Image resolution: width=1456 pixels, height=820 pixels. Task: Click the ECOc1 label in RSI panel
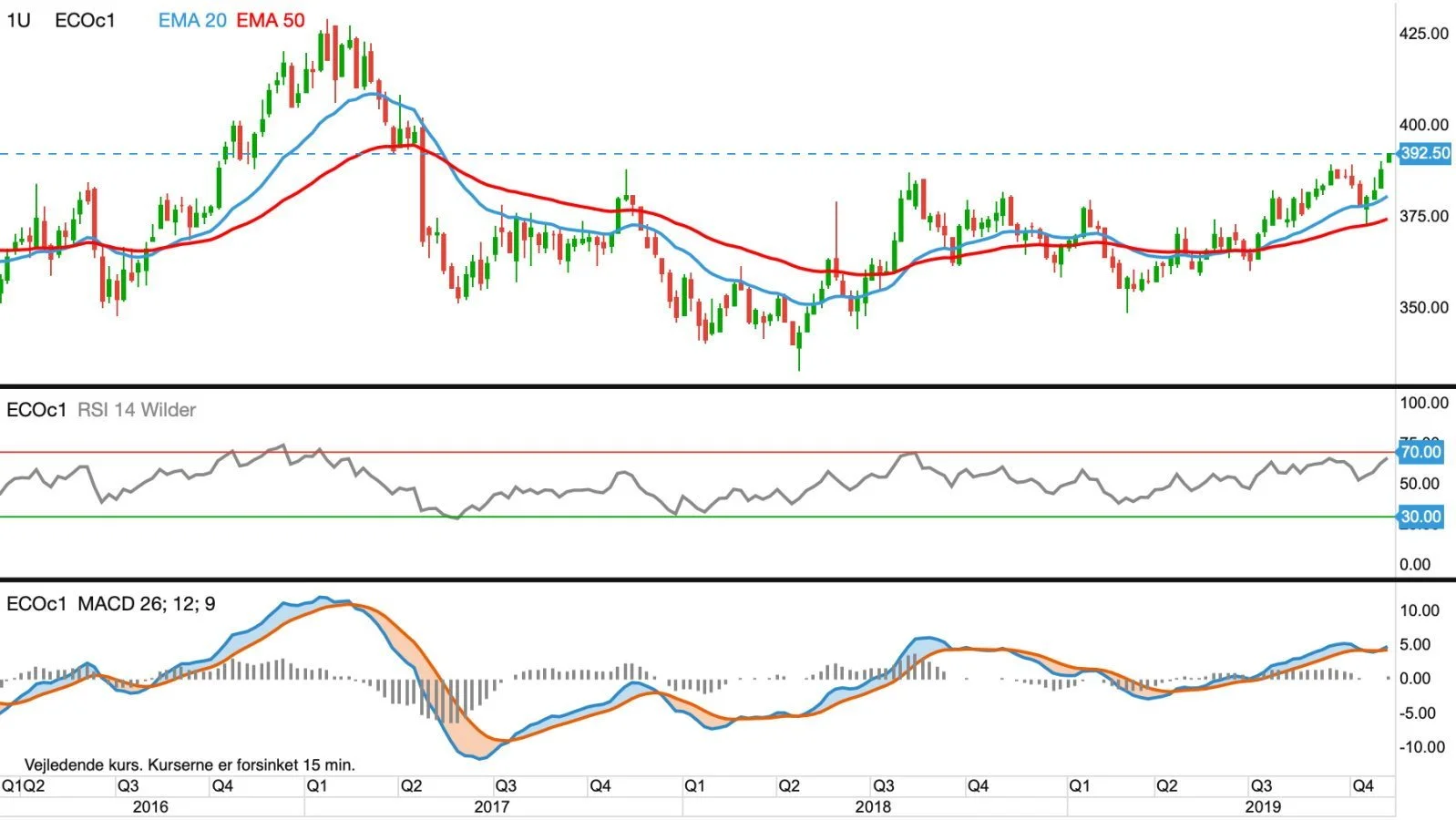coord(36,410)
